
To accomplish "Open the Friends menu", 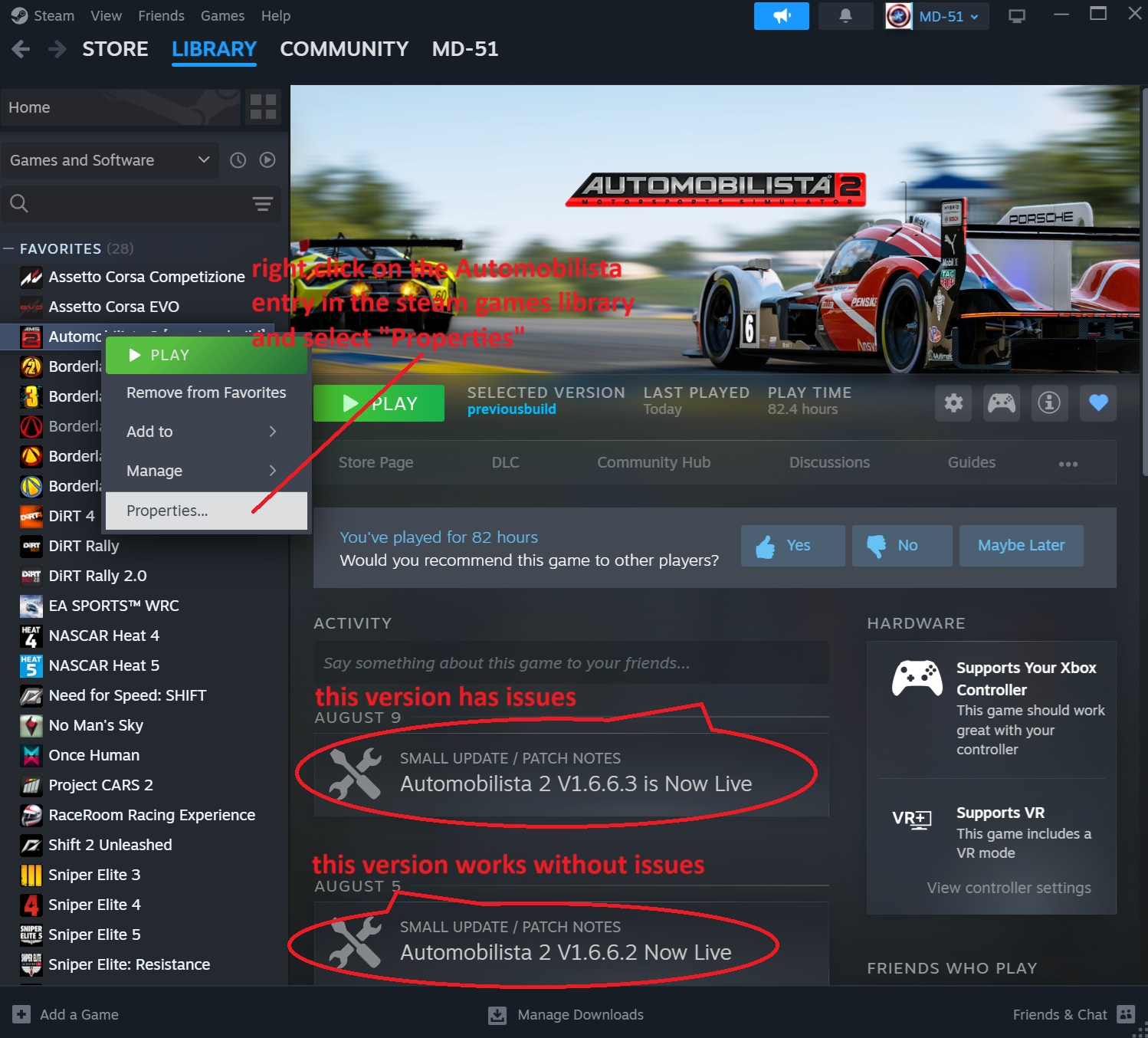I will pyautogui.click(x=161, y=15).
